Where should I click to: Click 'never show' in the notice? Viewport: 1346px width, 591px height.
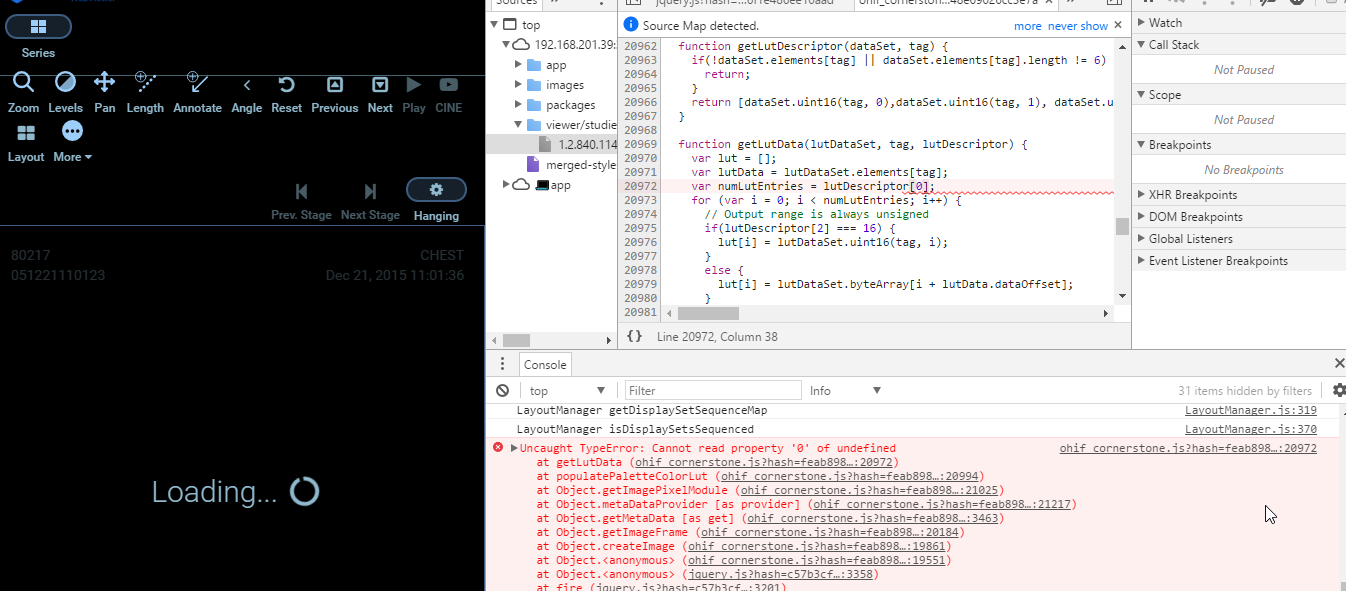(1078, 25)
